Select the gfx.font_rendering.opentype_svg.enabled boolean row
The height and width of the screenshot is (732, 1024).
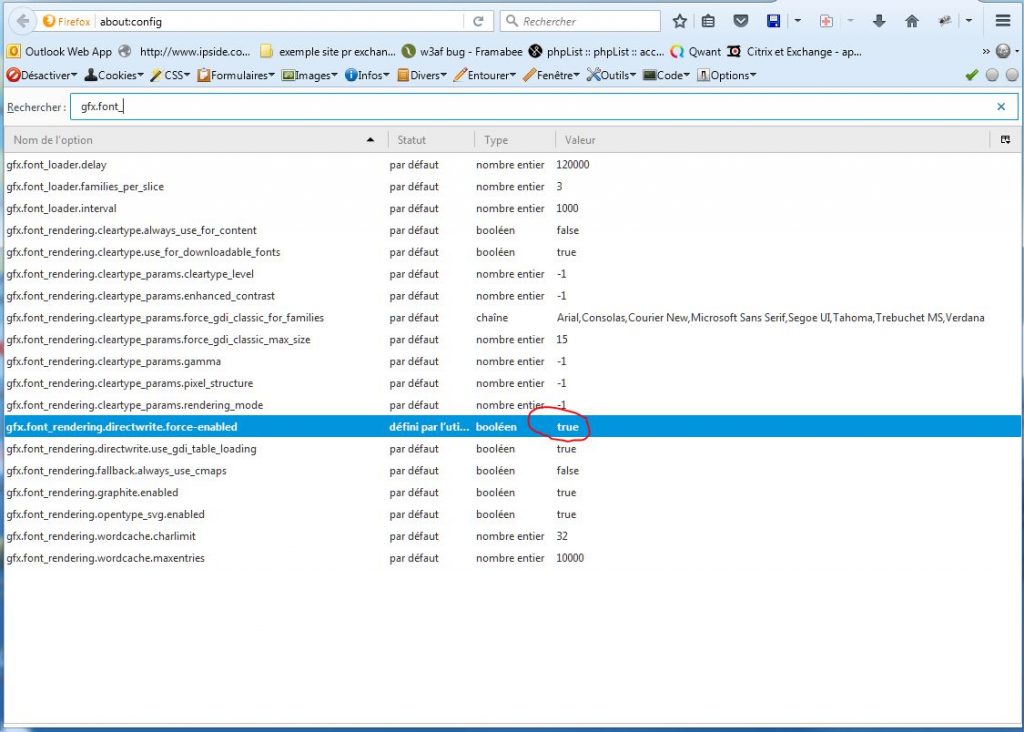pos(105,515)
